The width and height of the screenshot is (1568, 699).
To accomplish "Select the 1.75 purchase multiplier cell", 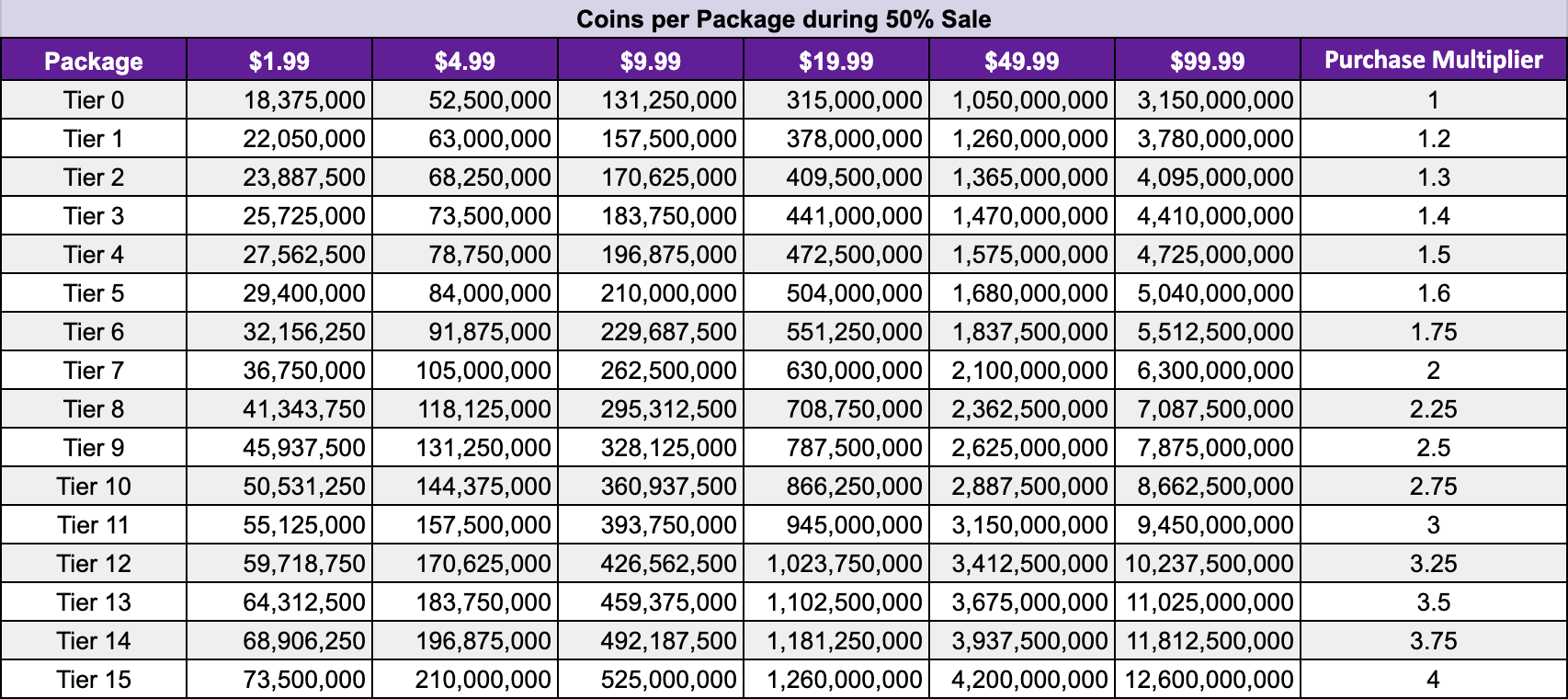I will coord(1434,332).
